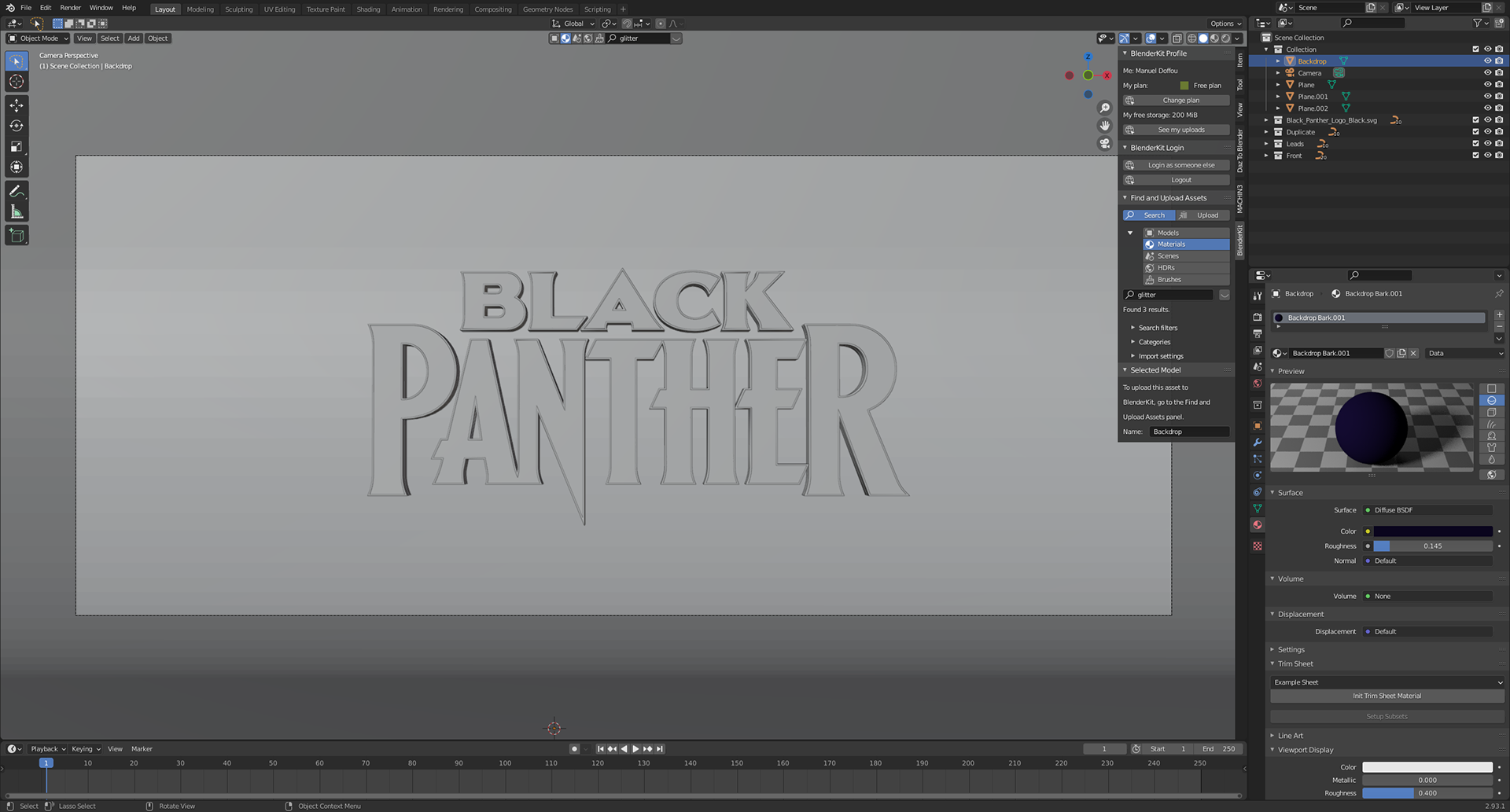Open the Physics properties tab
The width and height of the screenshot is (1510, 812).
[1258, 476]
